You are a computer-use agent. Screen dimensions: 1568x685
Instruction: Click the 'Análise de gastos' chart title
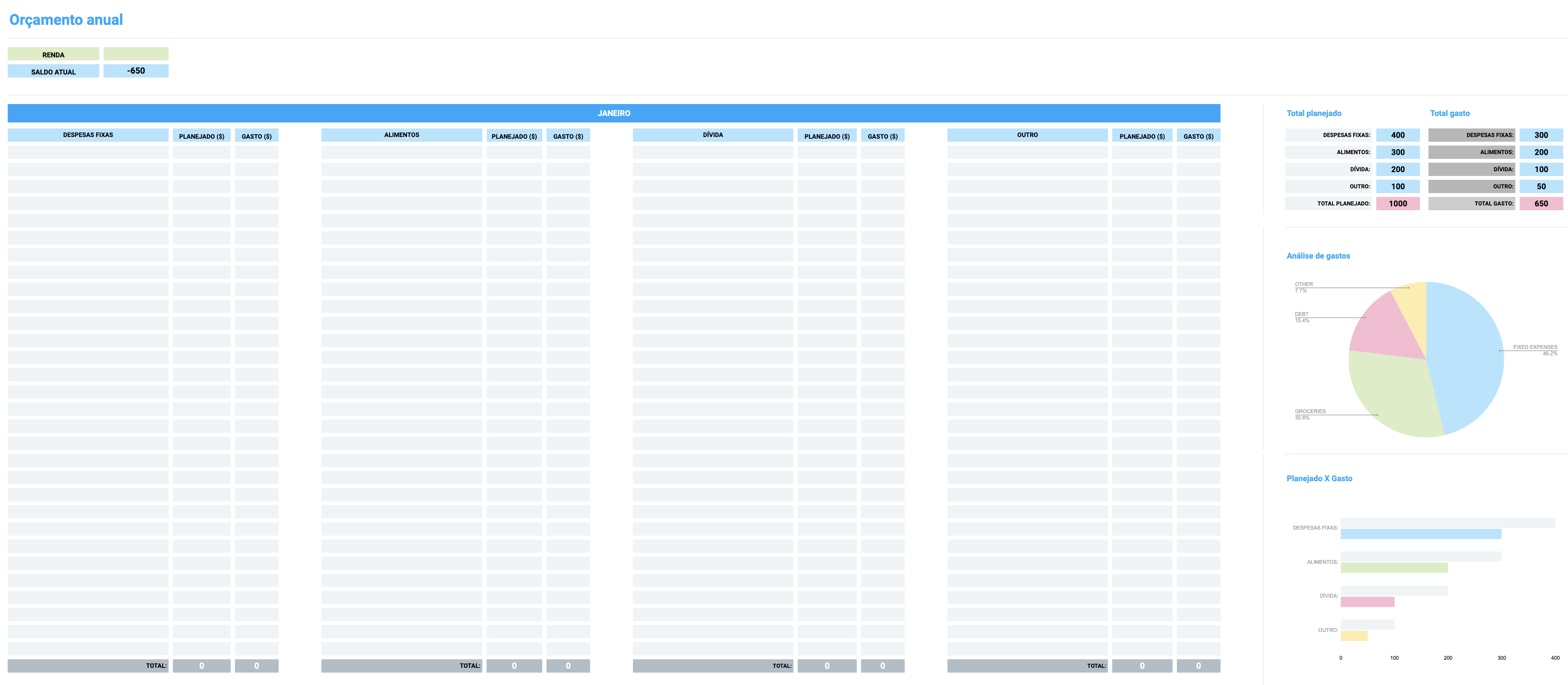pyautogui.click(x=1318, y=256)
